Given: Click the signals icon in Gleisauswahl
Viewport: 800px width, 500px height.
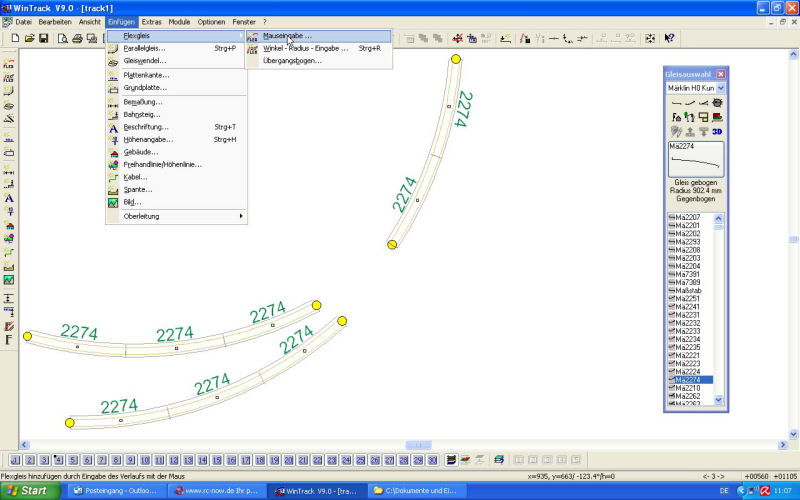Looking at the screenshot, I should pos(690,117).
